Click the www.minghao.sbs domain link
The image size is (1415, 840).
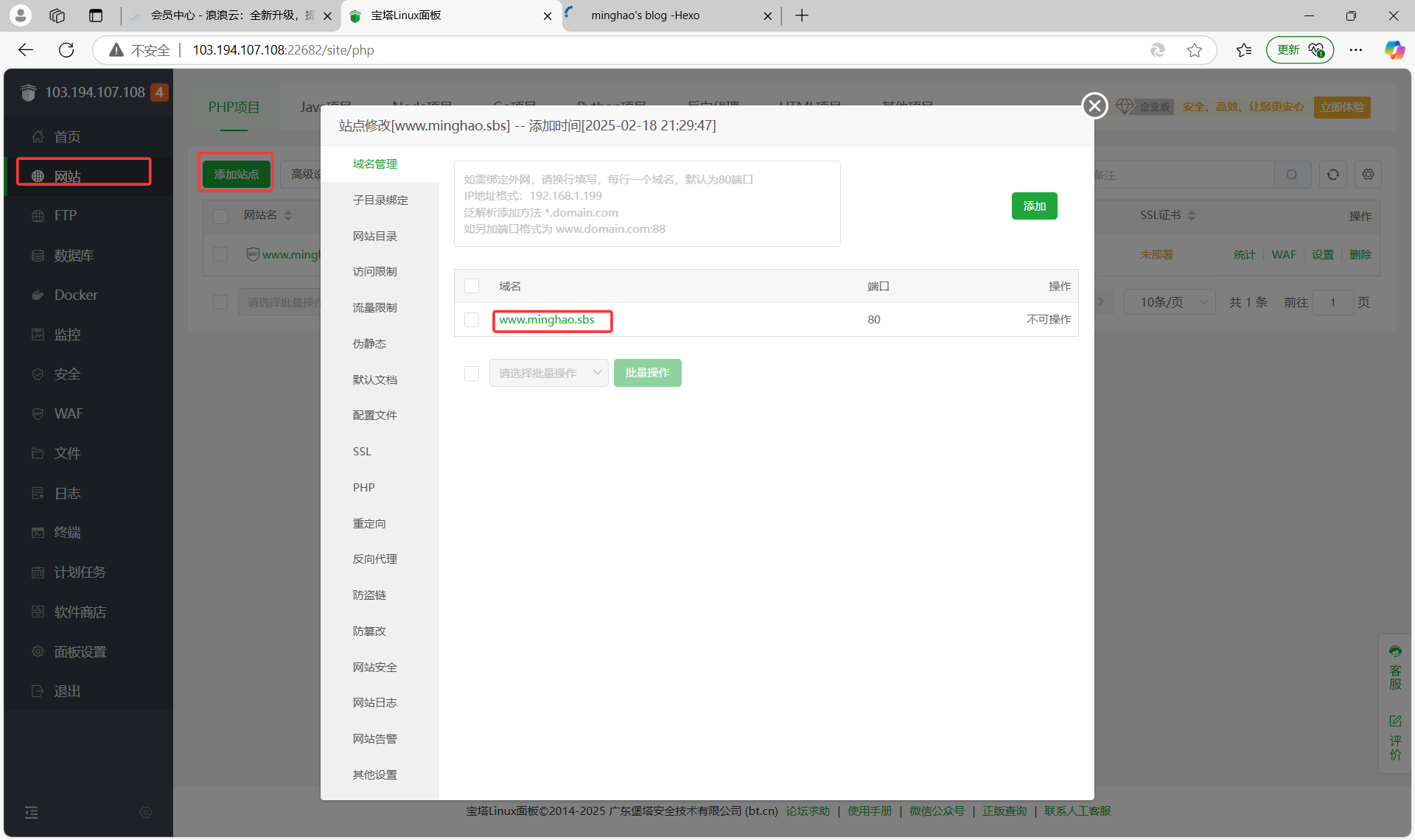pyautogui.click(x=546, y=320)
